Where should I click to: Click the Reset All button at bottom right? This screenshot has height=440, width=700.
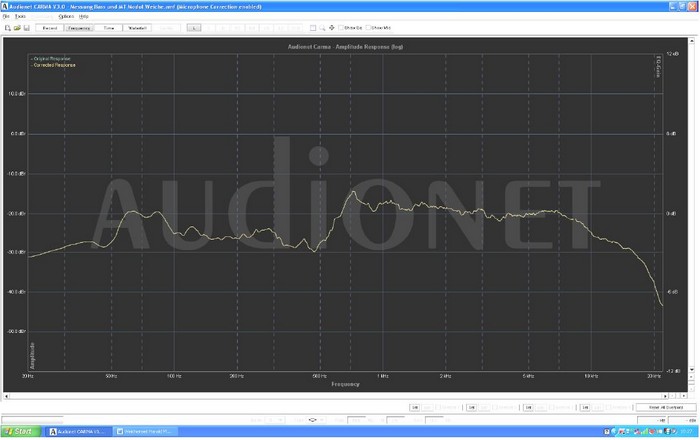(666, 407)
